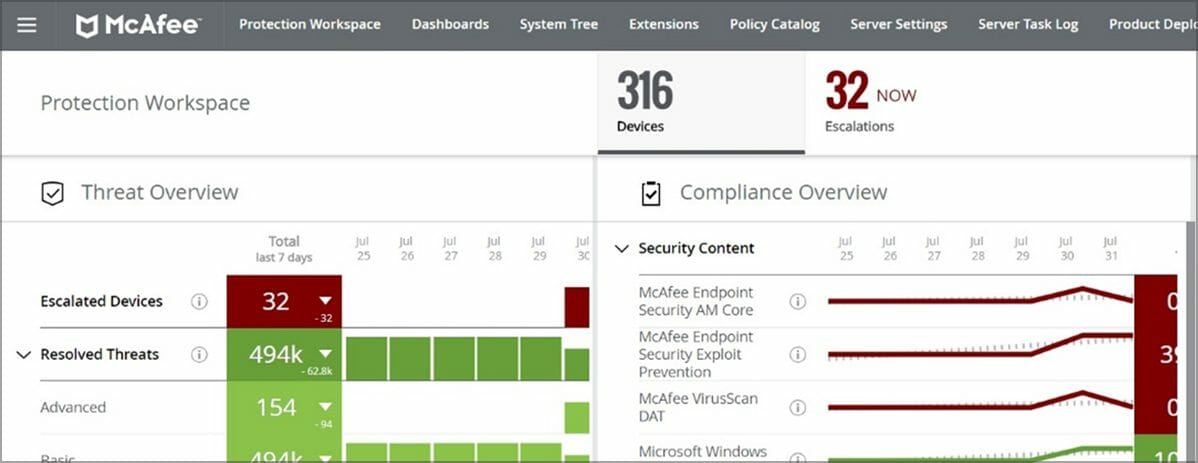
Task: Navigate to Policy Catalog
Action: pyautogui.click(x=775, y=24)
